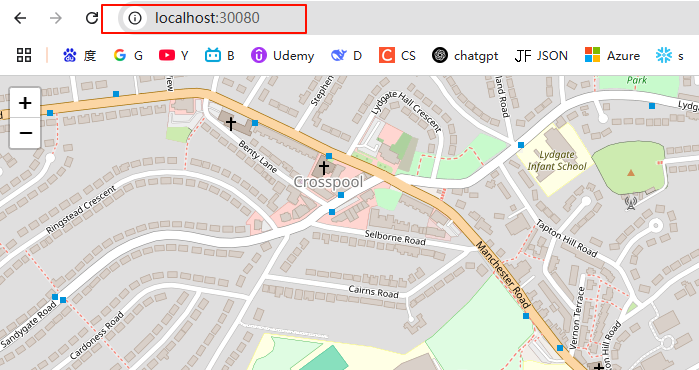This screenshot has width=699, height=370.
Task: Click the Manchester Road label
Action: (x=503, y=275)
